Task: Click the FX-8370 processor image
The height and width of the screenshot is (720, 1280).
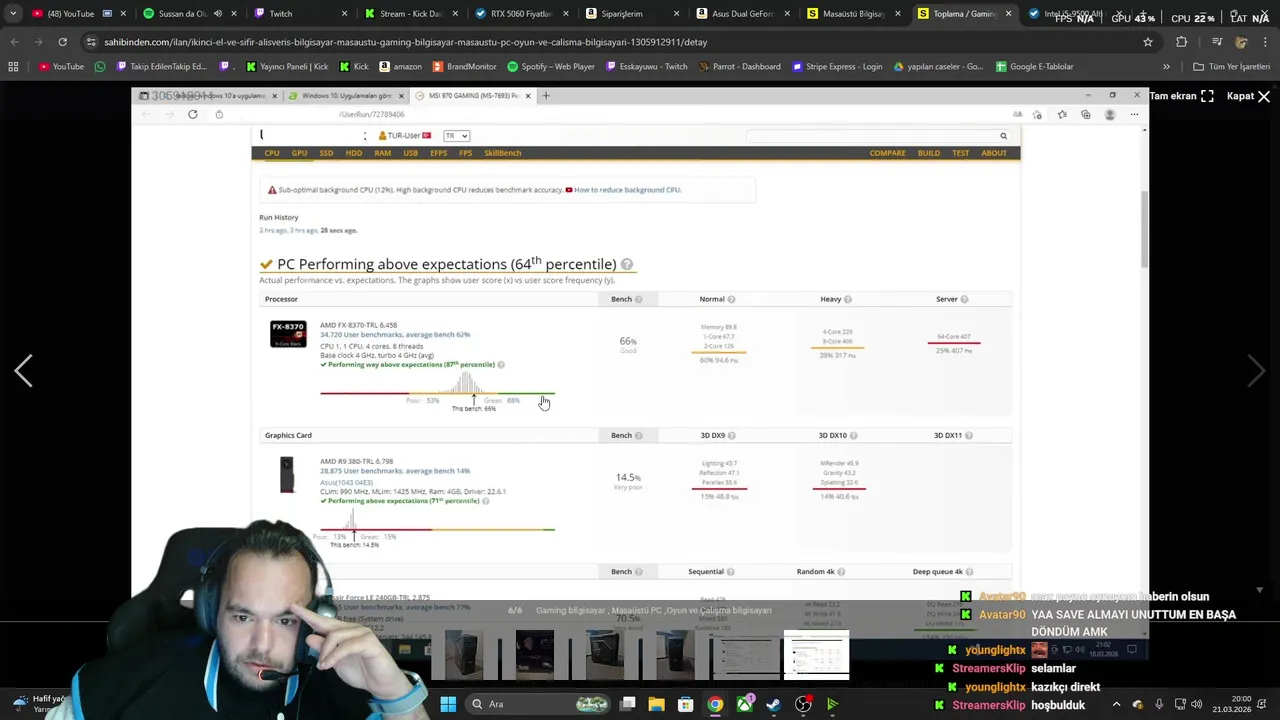Action: point(288,334)
